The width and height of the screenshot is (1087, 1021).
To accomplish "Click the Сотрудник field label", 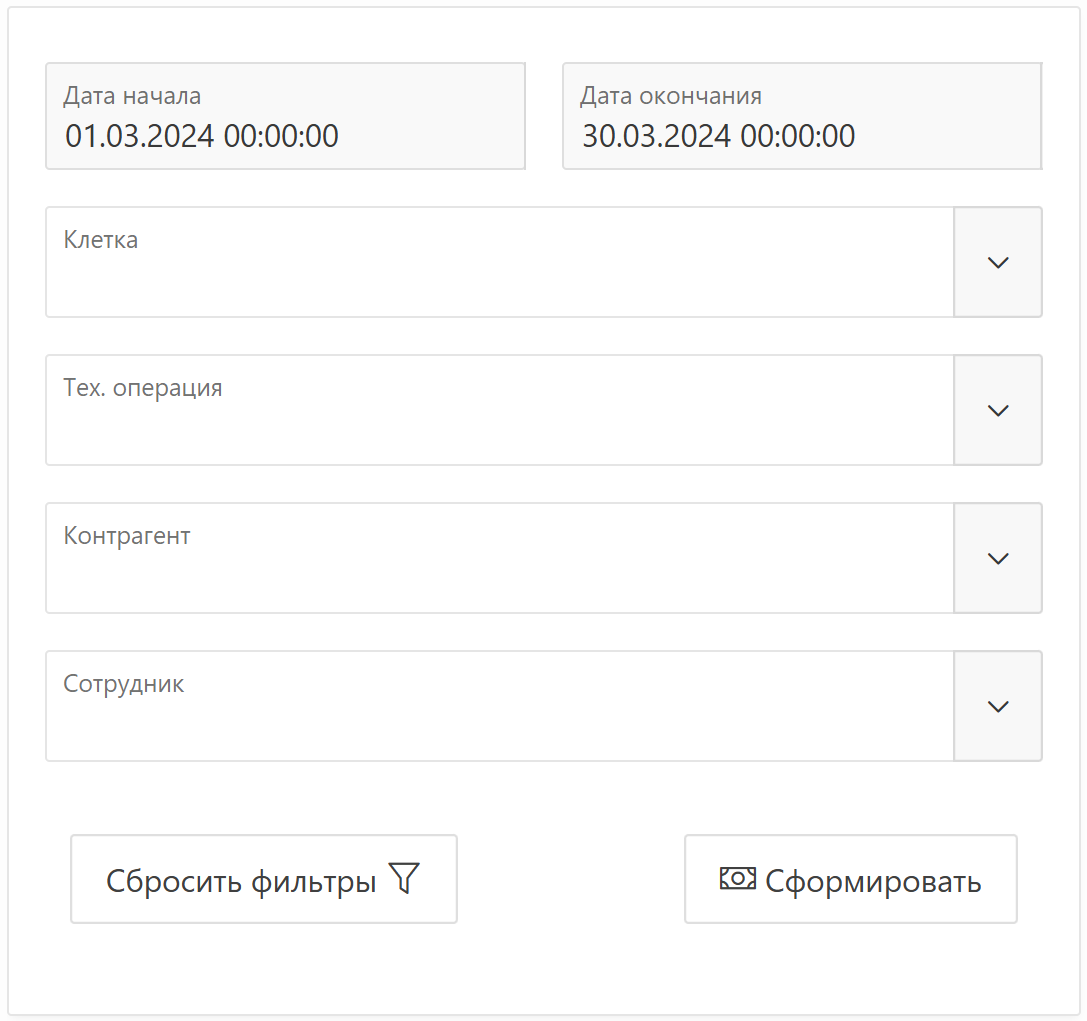I will click(x=124, y=684).
